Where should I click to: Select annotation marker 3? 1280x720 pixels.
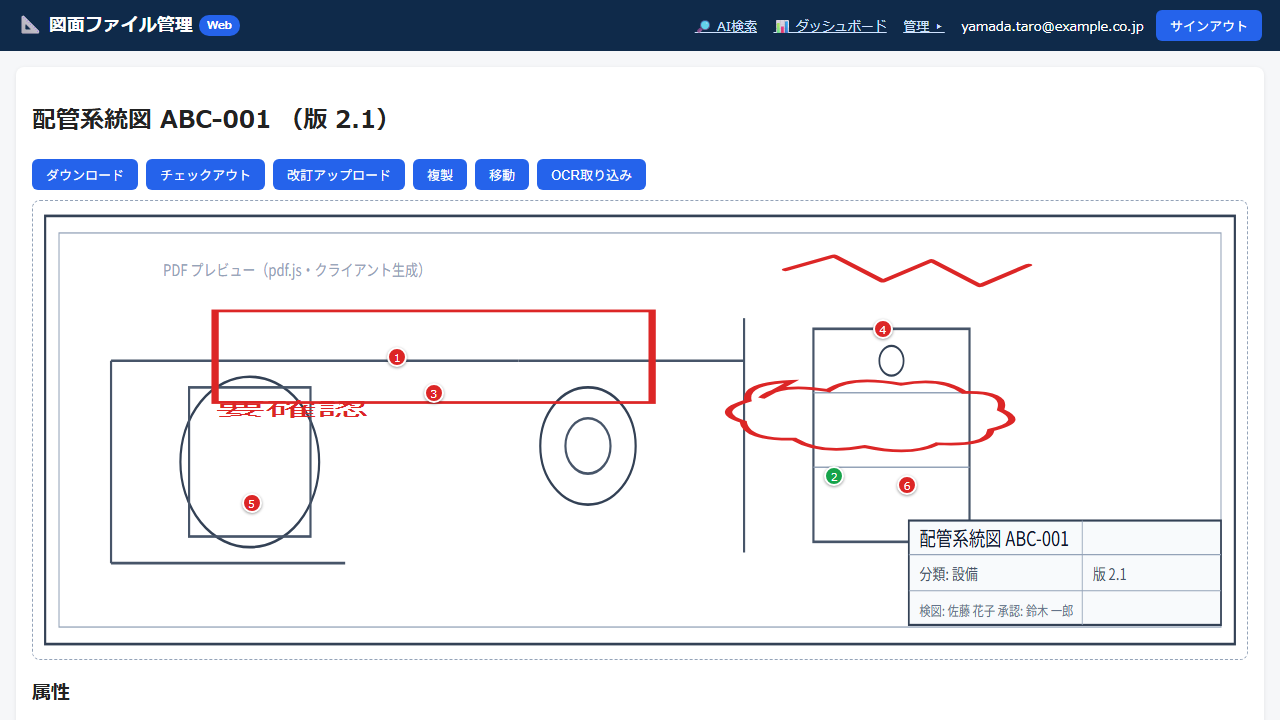click(433, 393)
